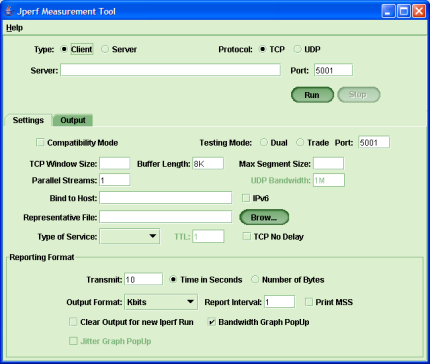Select Dual testing mode
This screenshot has height=364, width=430.
click(264, 143)
